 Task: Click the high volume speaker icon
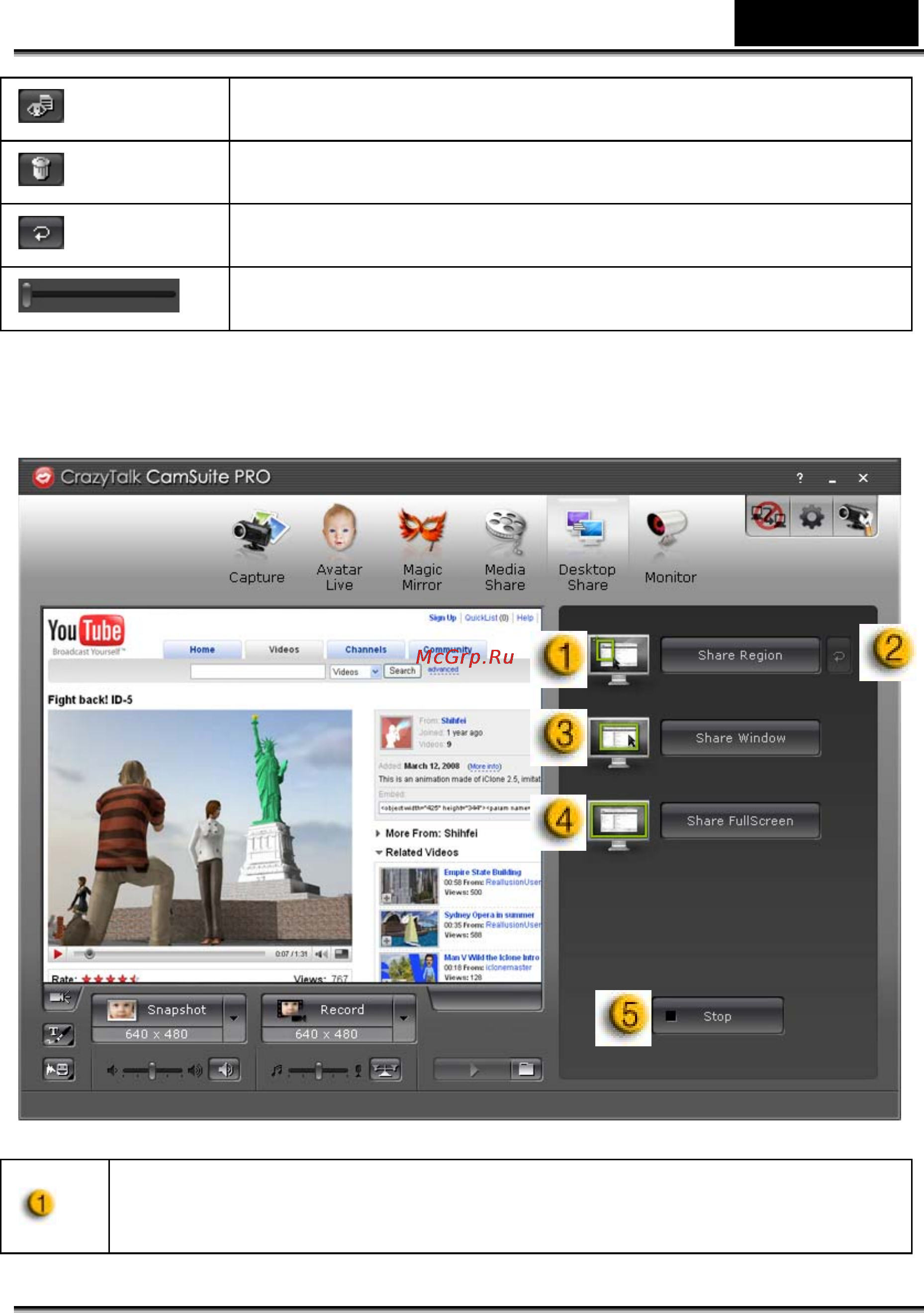[195, 1070]
